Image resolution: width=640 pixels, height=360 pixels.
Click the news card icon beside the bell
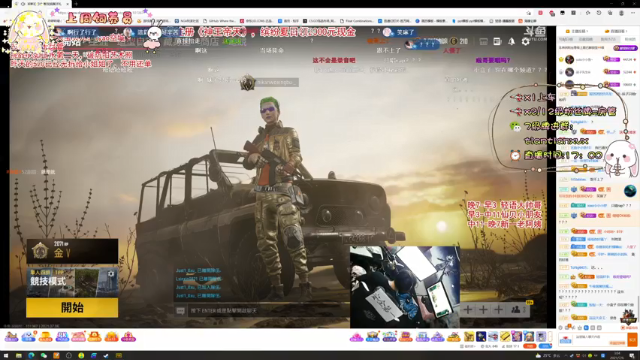click(x=497, y=42)
